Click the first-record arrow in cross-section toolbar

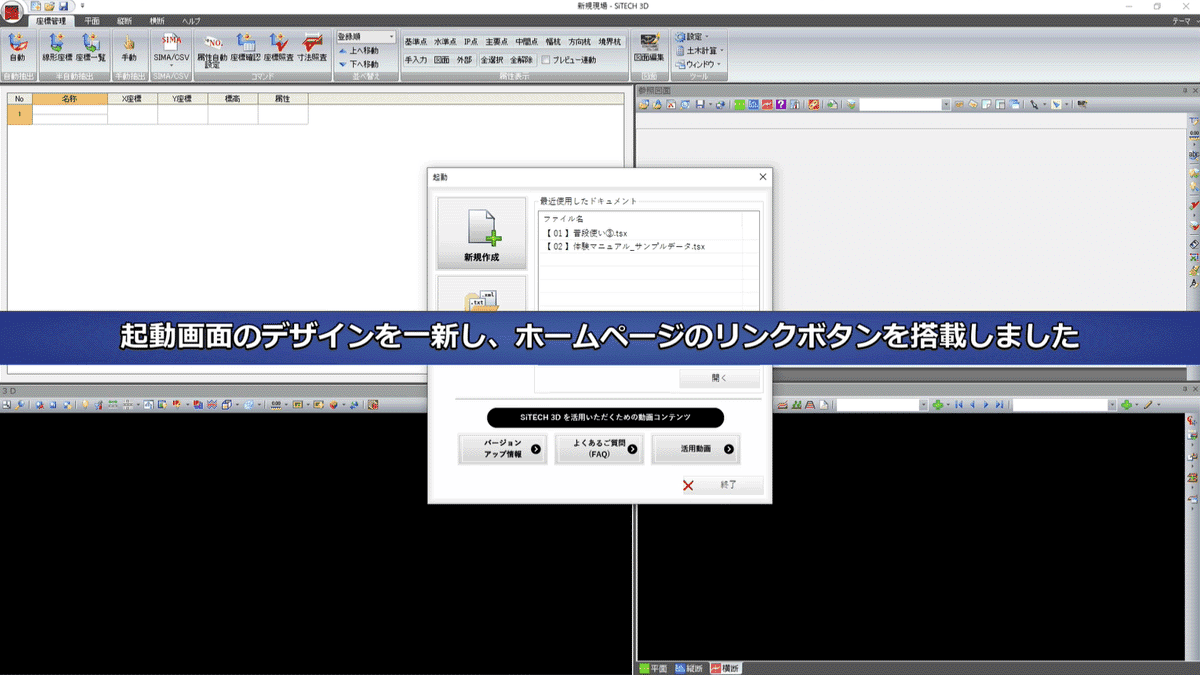[959, 405]
